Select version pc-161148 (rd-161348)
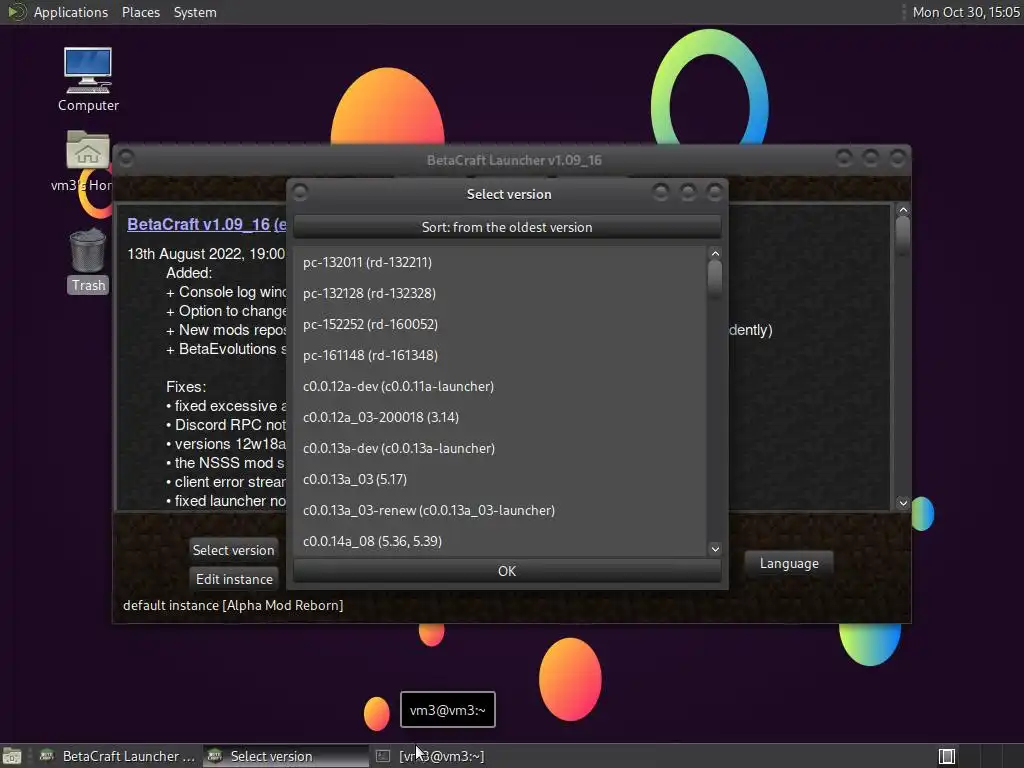 (x=500, y=355)
